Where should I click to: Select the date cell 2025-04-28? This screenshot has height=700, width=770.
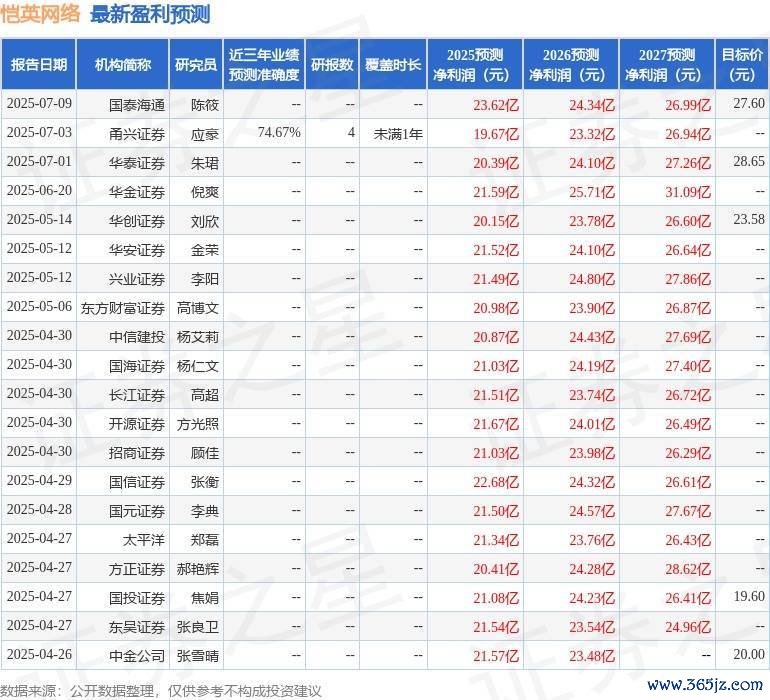pos(39,509)
